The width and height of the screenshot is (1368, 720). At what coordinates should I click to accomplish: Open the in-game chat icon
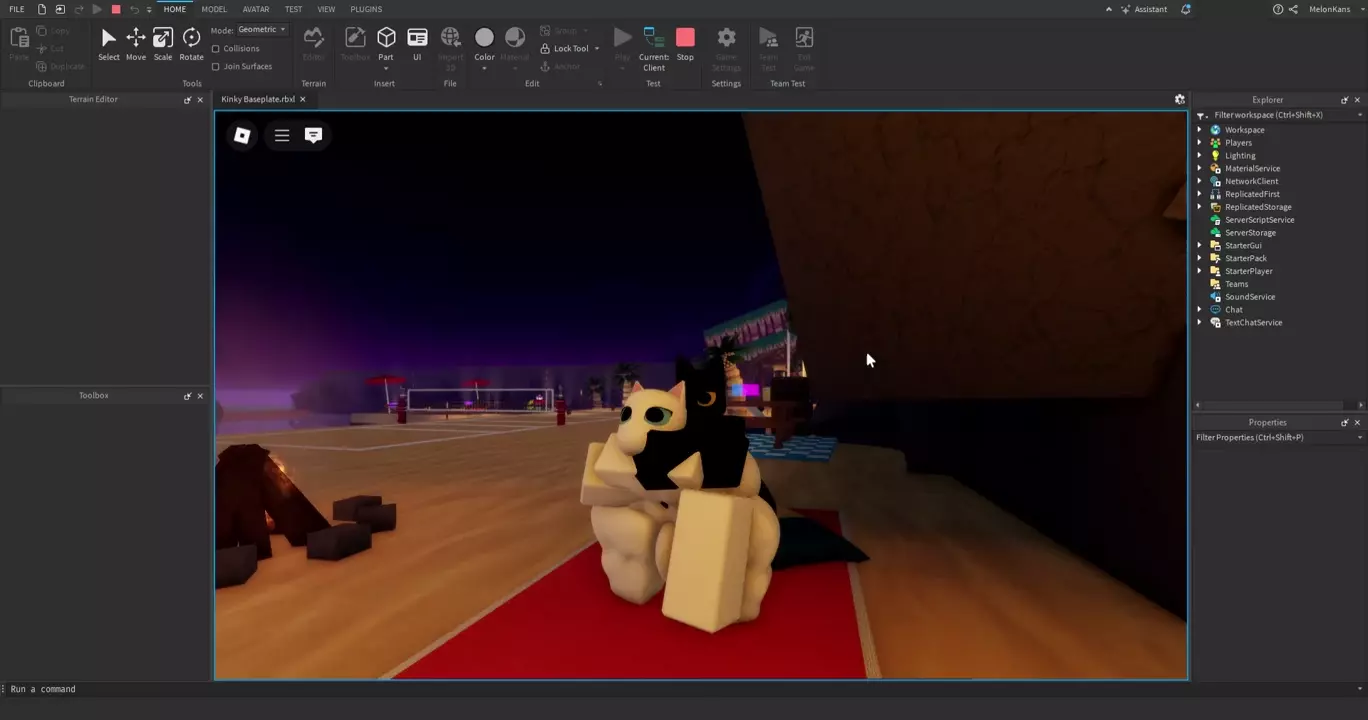click(313, 135)
